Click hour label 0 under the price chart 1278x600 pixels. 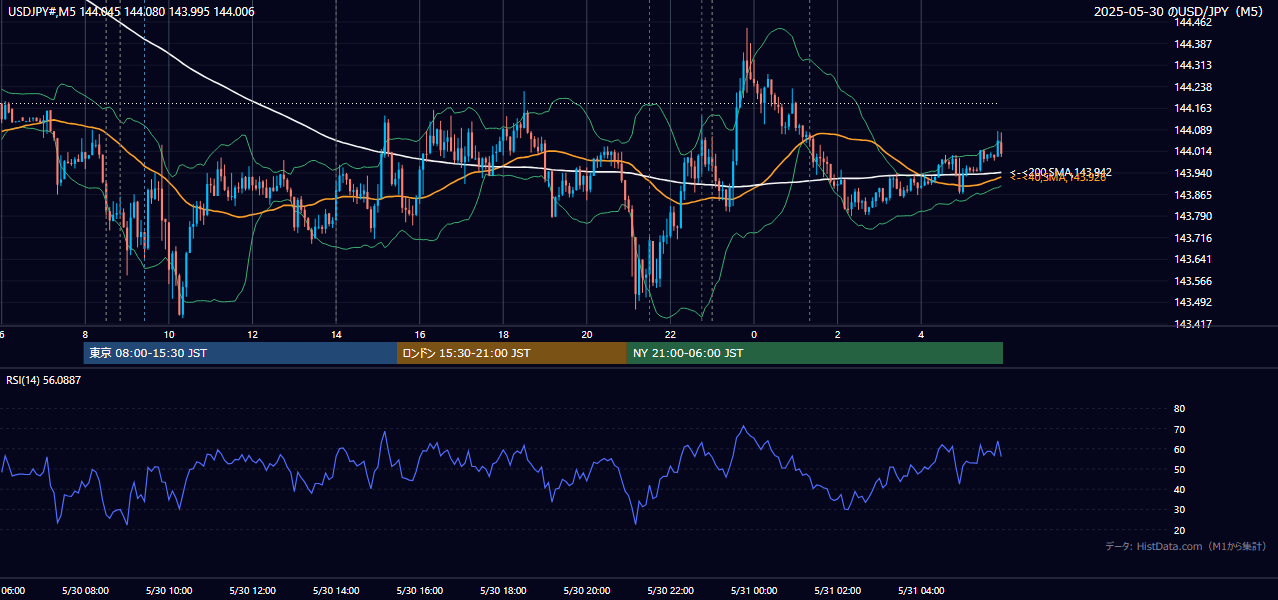754,334
